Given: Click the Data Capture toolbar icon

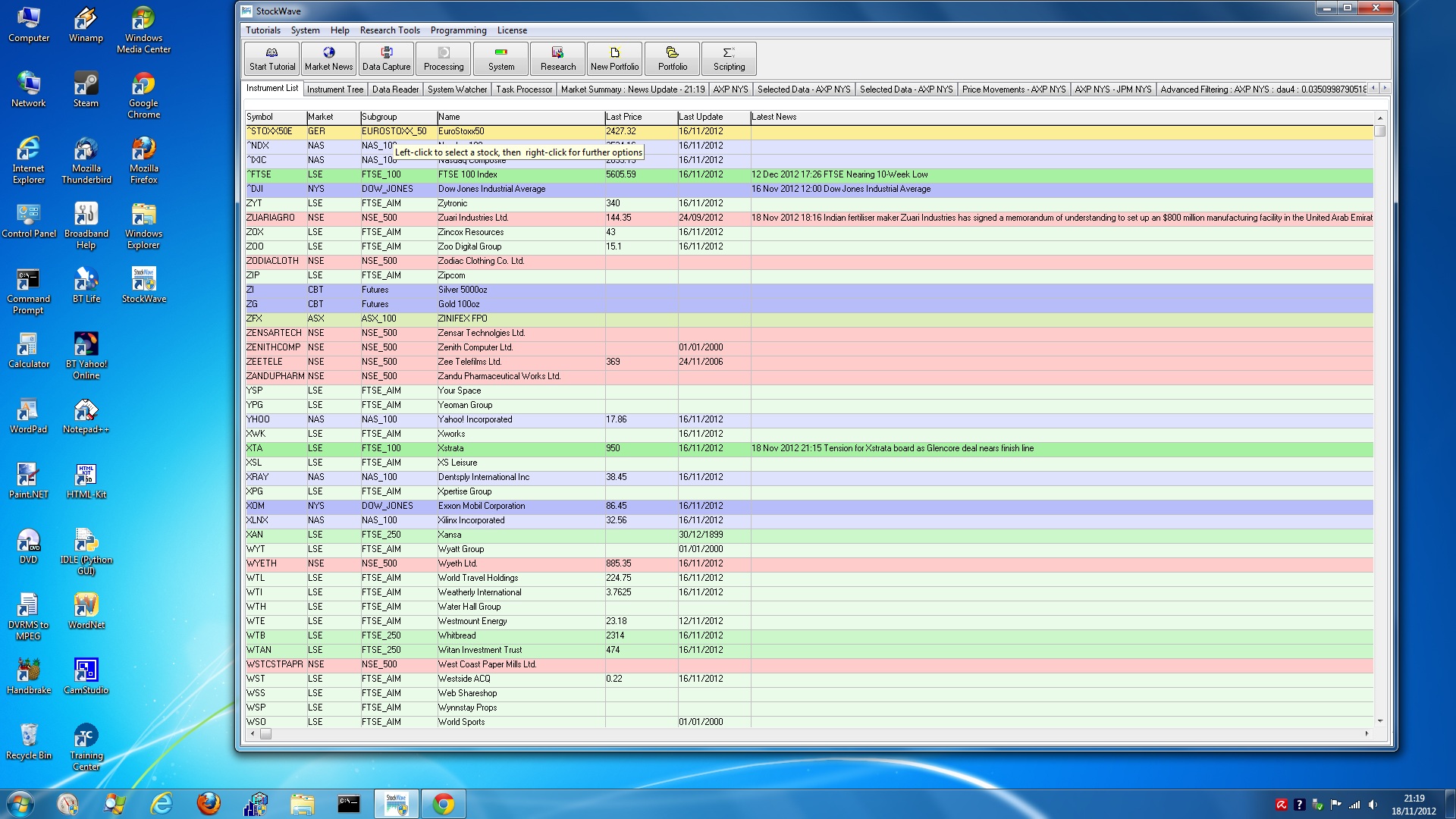Looking at the screenshot, I should pyautogui.click(x=386, y=58).
